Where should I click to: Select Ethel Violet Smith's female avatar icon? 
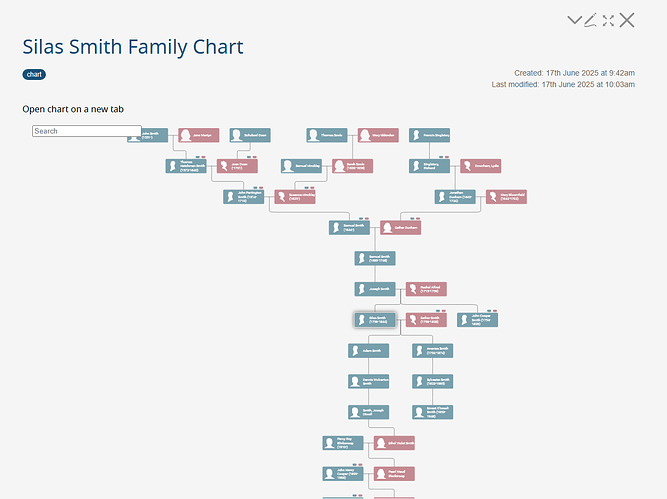coord(381,443)
